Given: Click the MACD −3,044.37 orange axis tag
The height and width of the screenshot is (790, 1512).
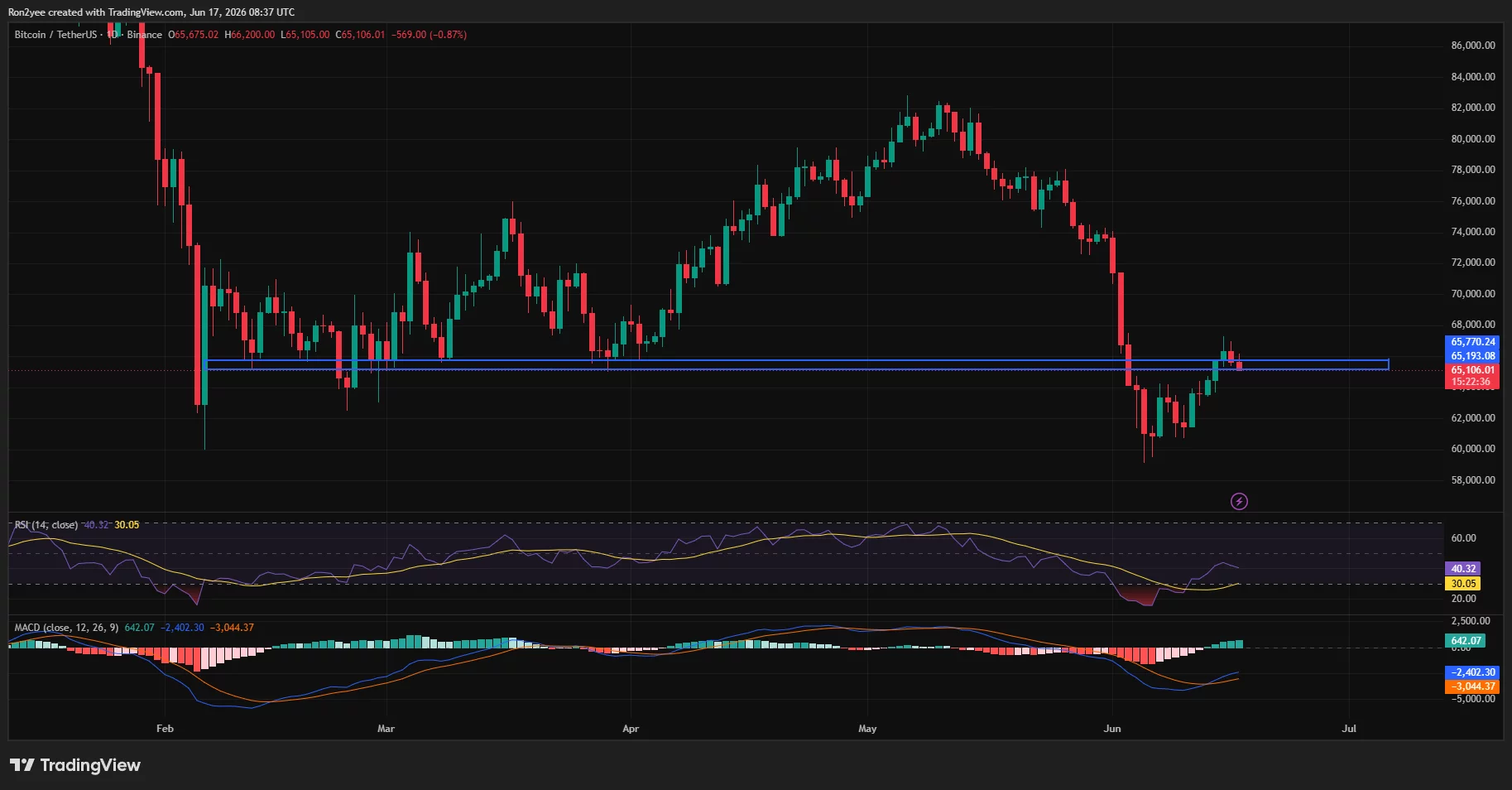Looking at the screenshot, I should (x=1473, y=686).
